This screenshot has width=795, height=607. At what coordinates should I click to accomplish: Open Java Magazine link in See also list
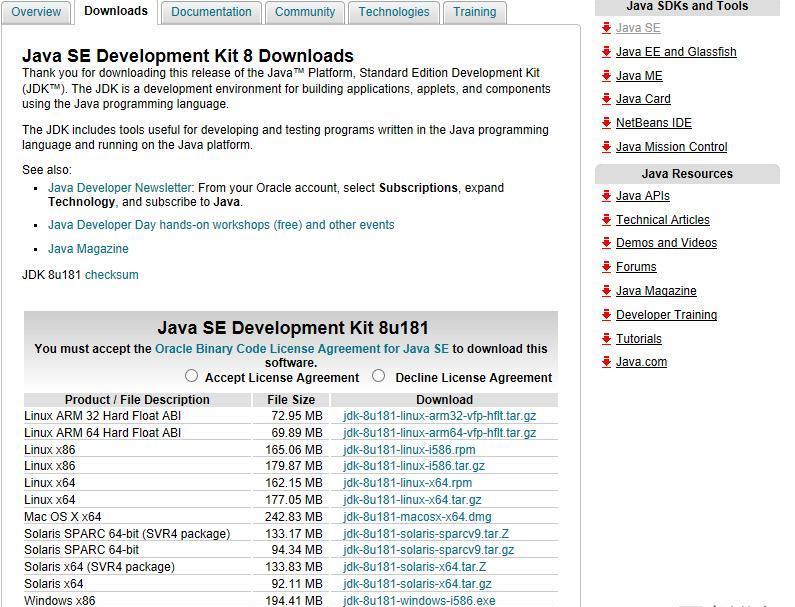(88, 249)
